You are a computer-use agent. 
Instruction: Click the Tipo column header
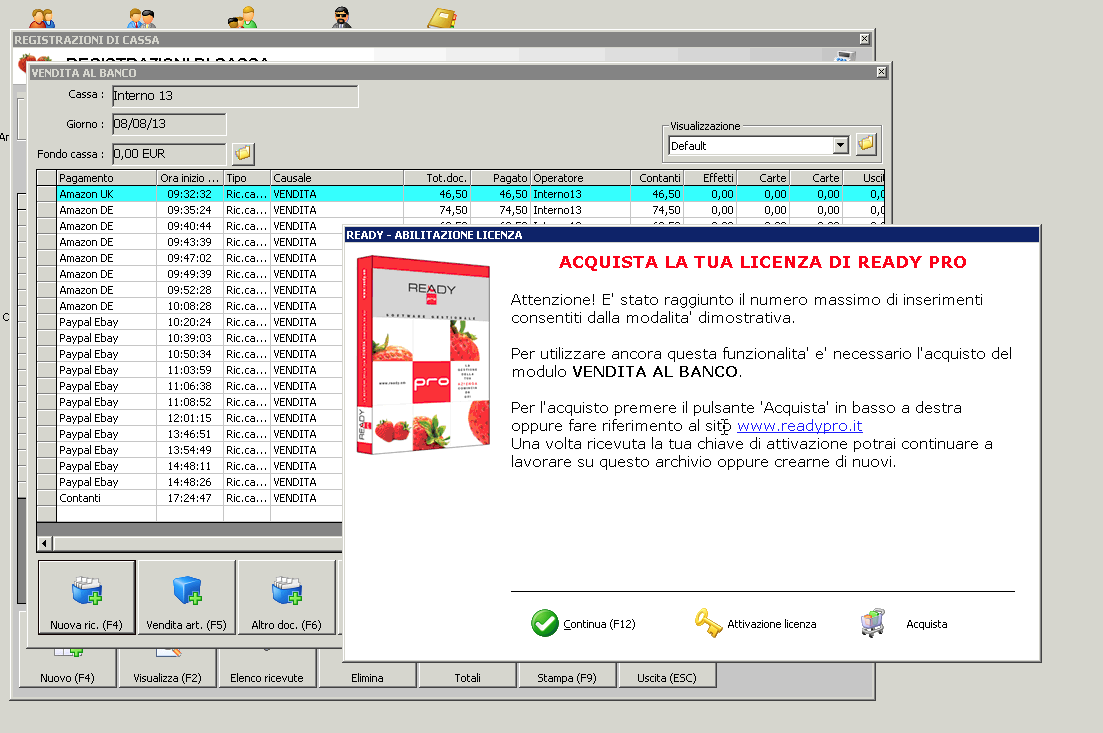pyautogui.click(x=246, y=178)
